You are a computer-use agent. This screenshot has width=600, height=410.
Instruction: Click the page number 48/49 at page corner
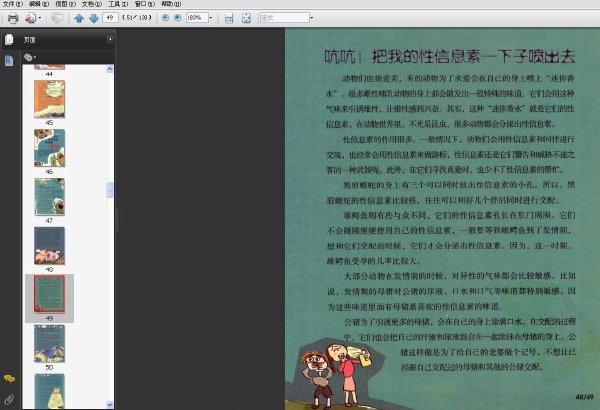click(x=584, y=397)
